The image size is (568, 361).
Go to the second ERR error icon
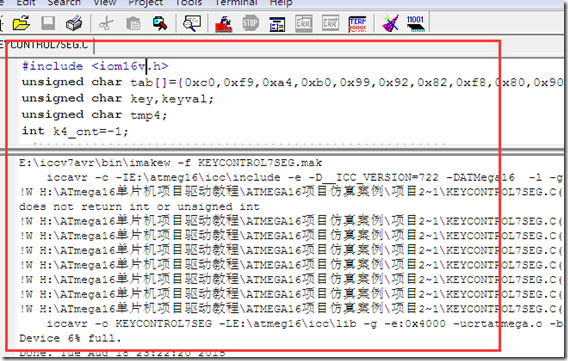330,24
